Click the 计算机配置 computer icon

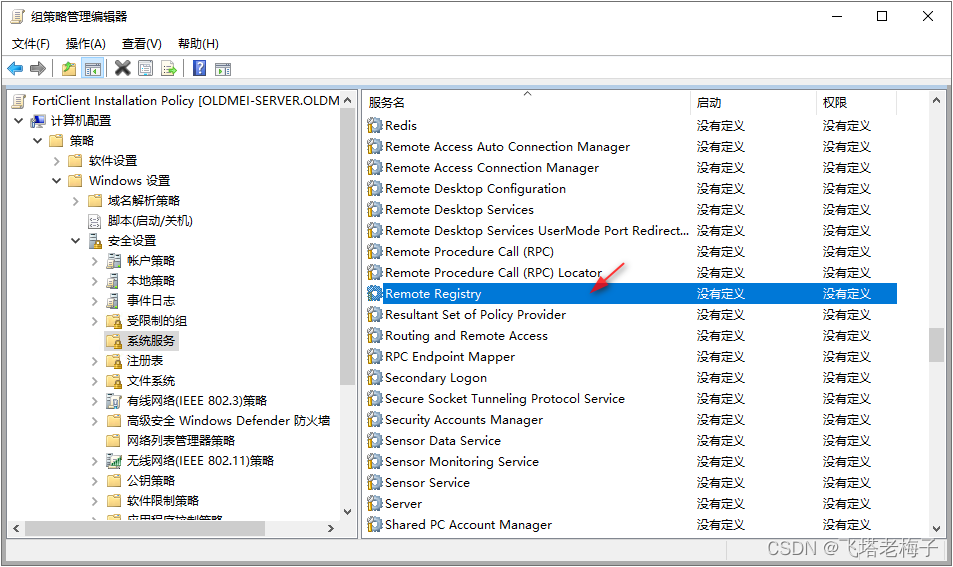point(38,121)
